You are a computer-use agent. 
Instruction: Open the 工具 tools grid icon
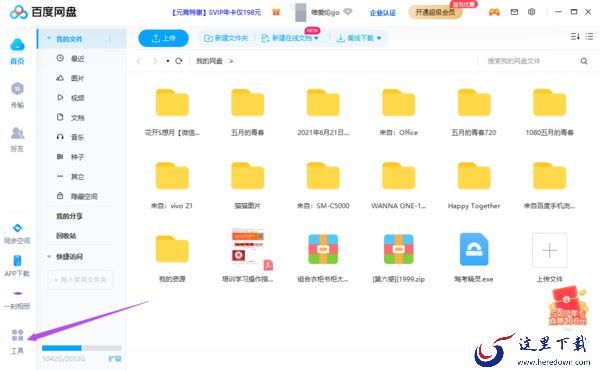coord(17,335)
